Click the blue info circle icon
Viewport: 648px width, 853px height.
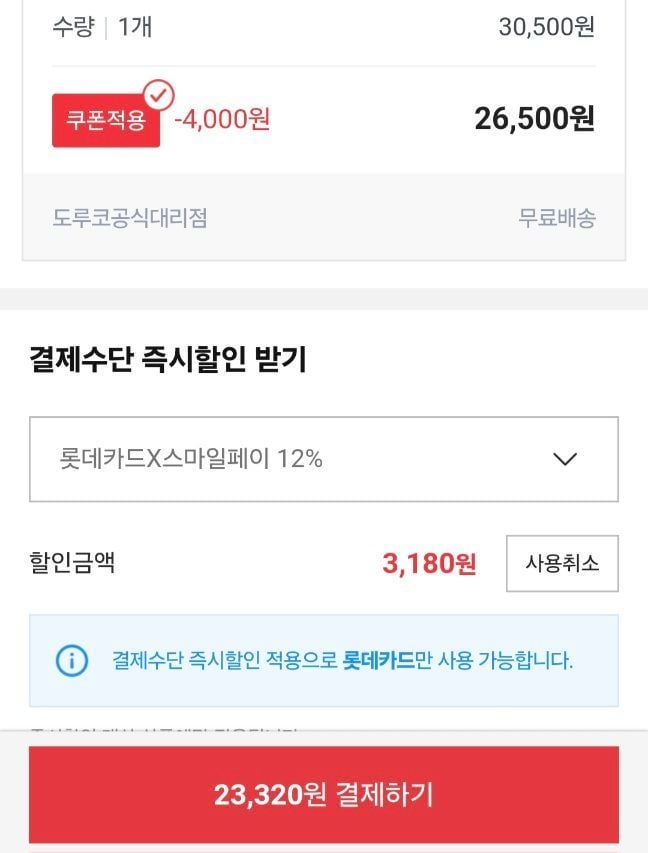click(72, 660)
